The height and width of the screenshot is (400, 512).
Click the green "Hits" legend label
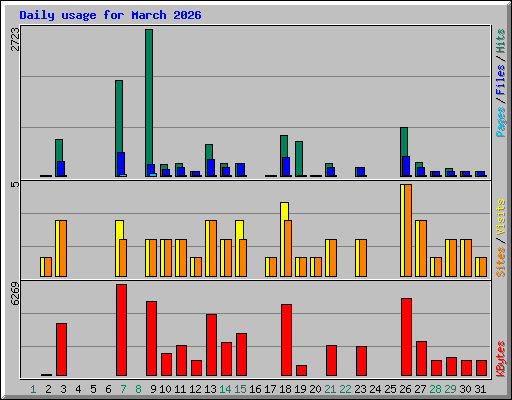(501, 41)
